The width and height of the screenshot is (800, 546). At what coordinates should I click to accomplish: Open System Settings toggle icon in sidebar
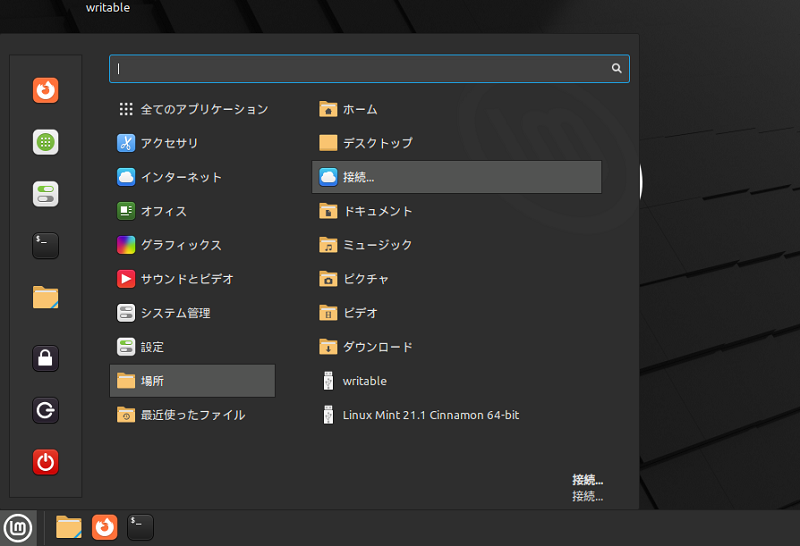pos(45,194)
